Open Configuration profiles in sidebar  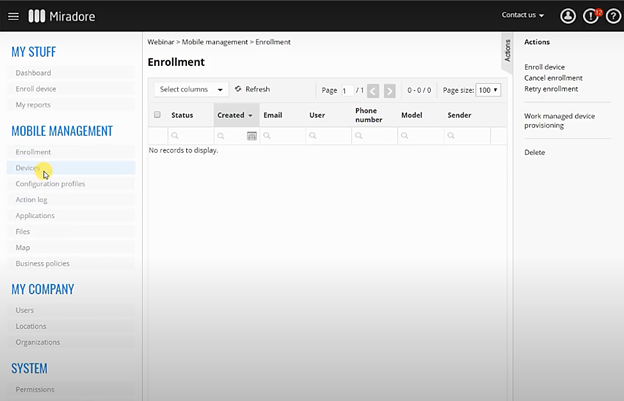[50, 184]
